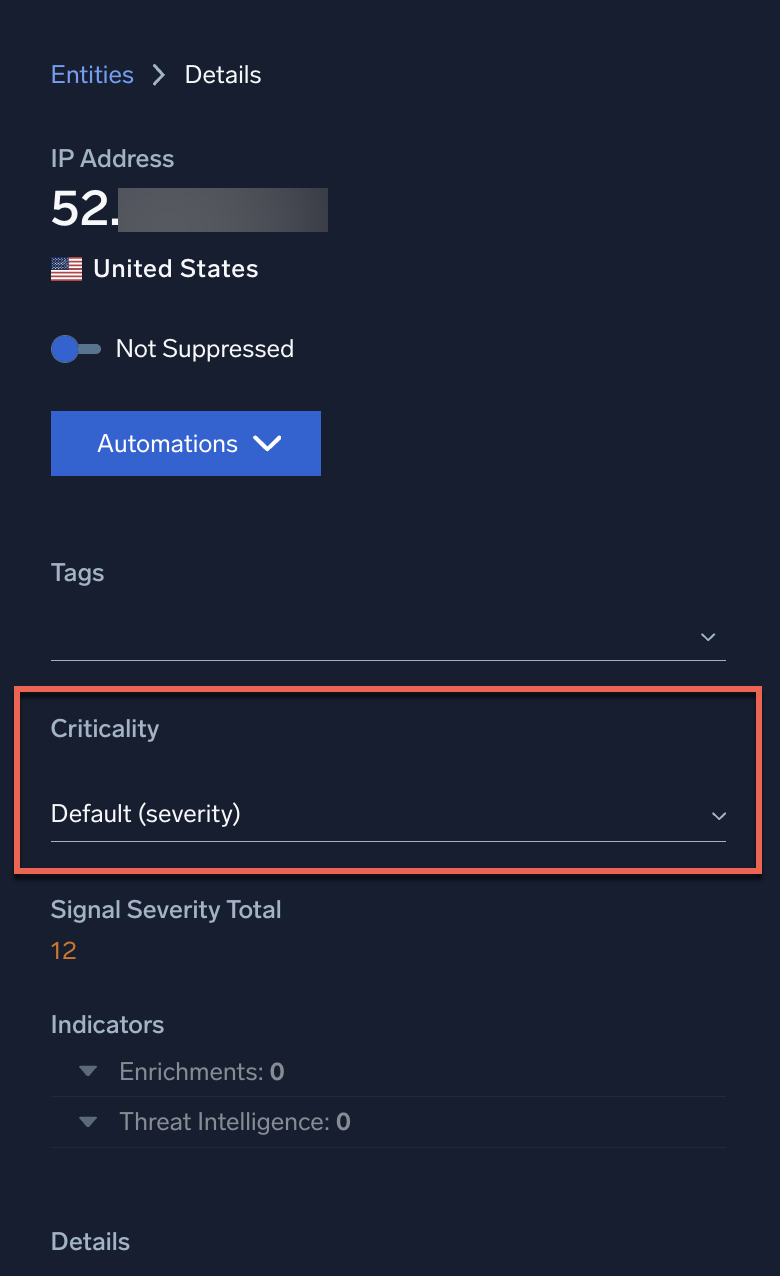Select the Details breadcrumb item

(x=222, y=74)
